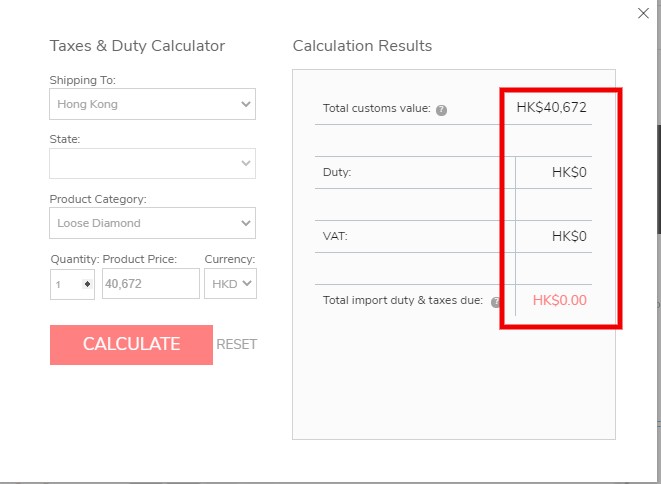The width and height of the screenshot is (661, 484).
Task: Click the Duty HK$0 amount
Action: [569, 172]
